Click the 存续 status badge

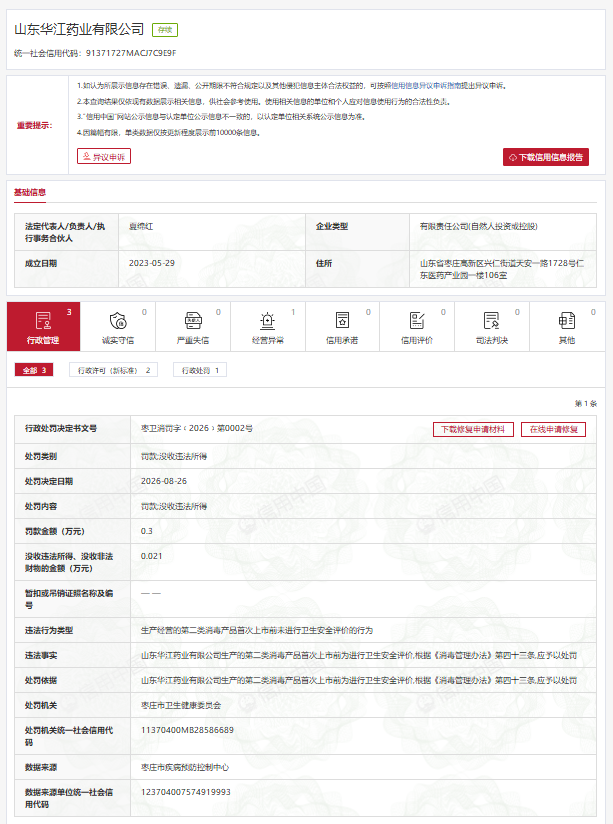click(165, 30)
